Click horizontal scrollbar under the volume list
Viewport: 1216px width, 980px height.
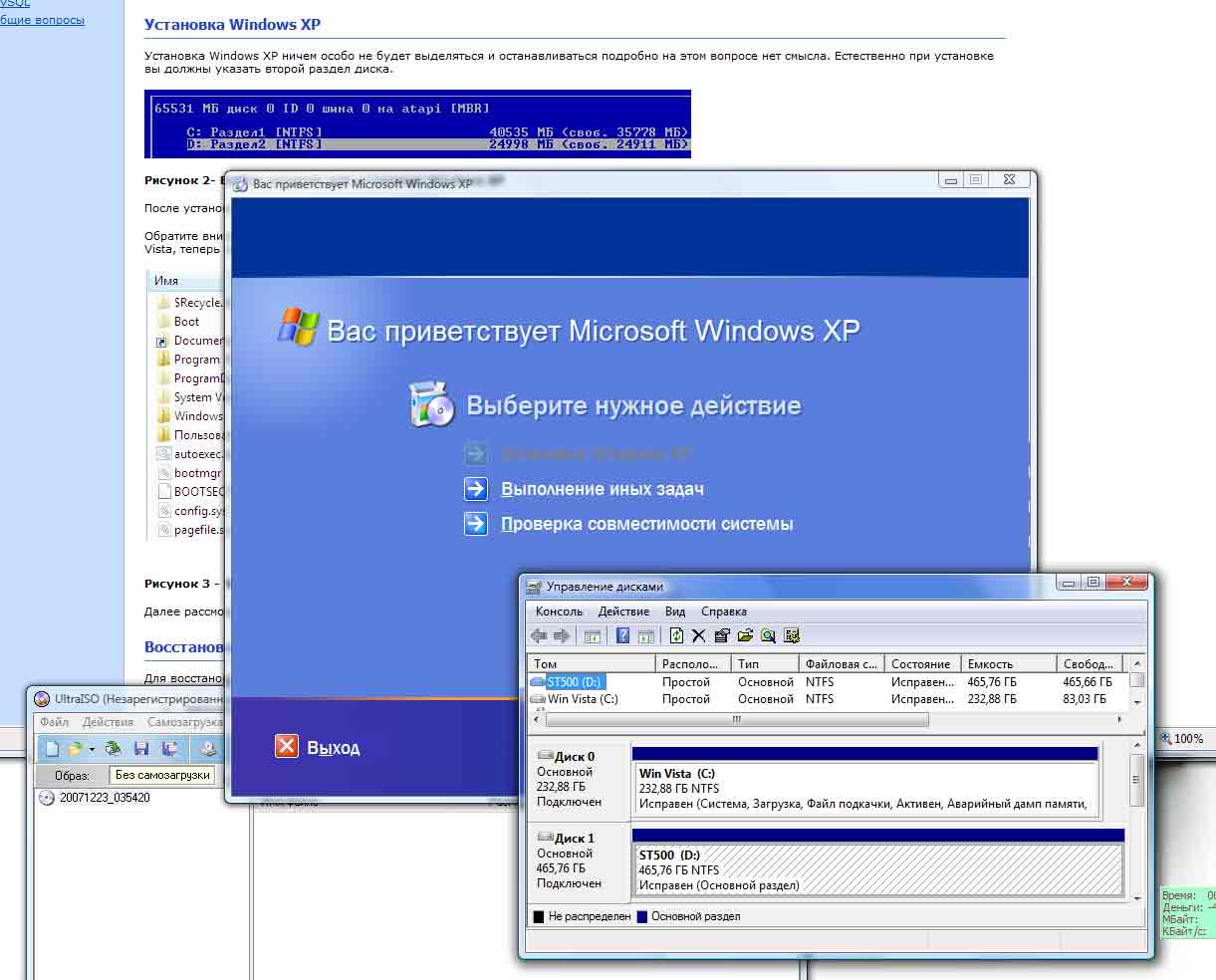click(x=736, y=718)
